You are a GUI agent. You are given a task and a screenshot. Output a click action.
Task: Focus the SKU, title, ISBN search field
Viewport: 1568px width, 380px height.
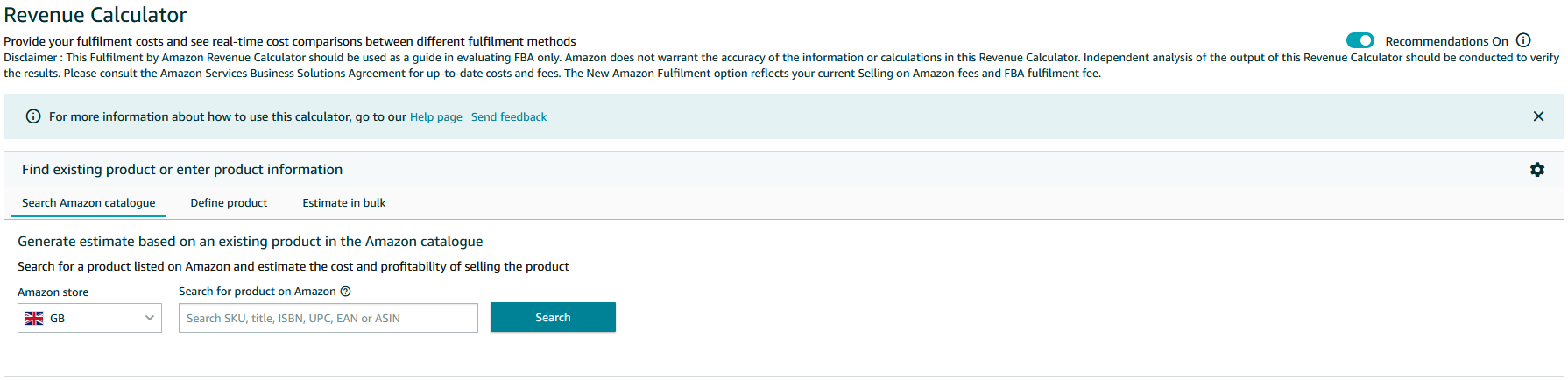(x=328, y=318)
